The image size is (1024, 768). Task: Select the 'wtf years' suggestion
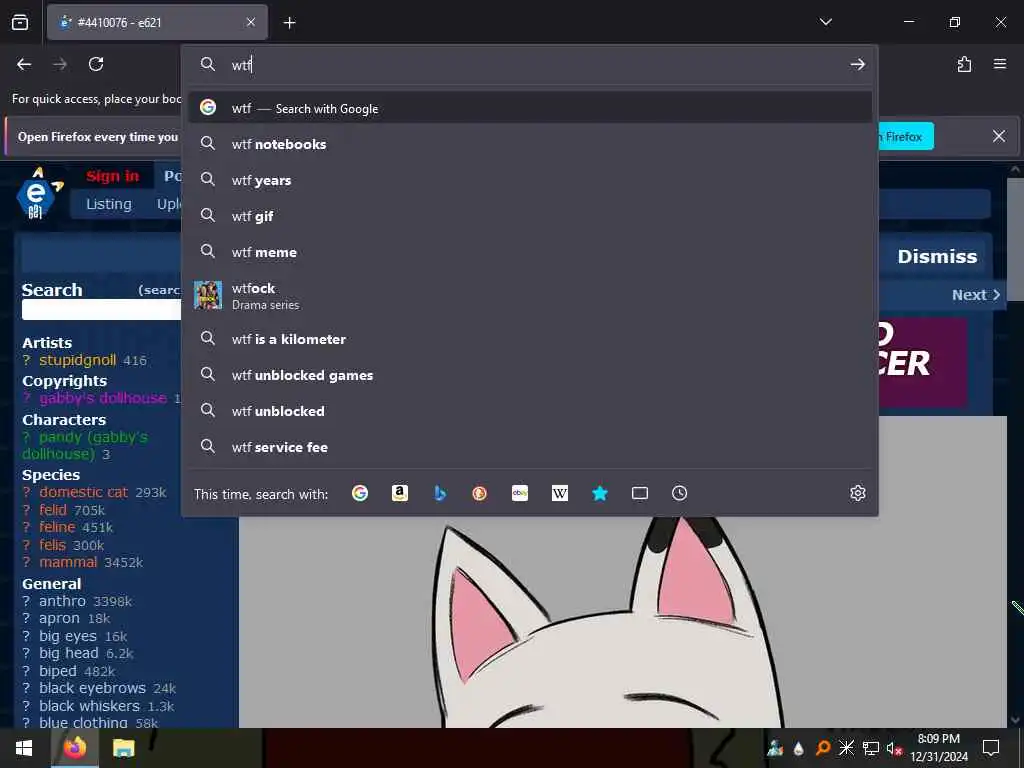click(530, 180)
